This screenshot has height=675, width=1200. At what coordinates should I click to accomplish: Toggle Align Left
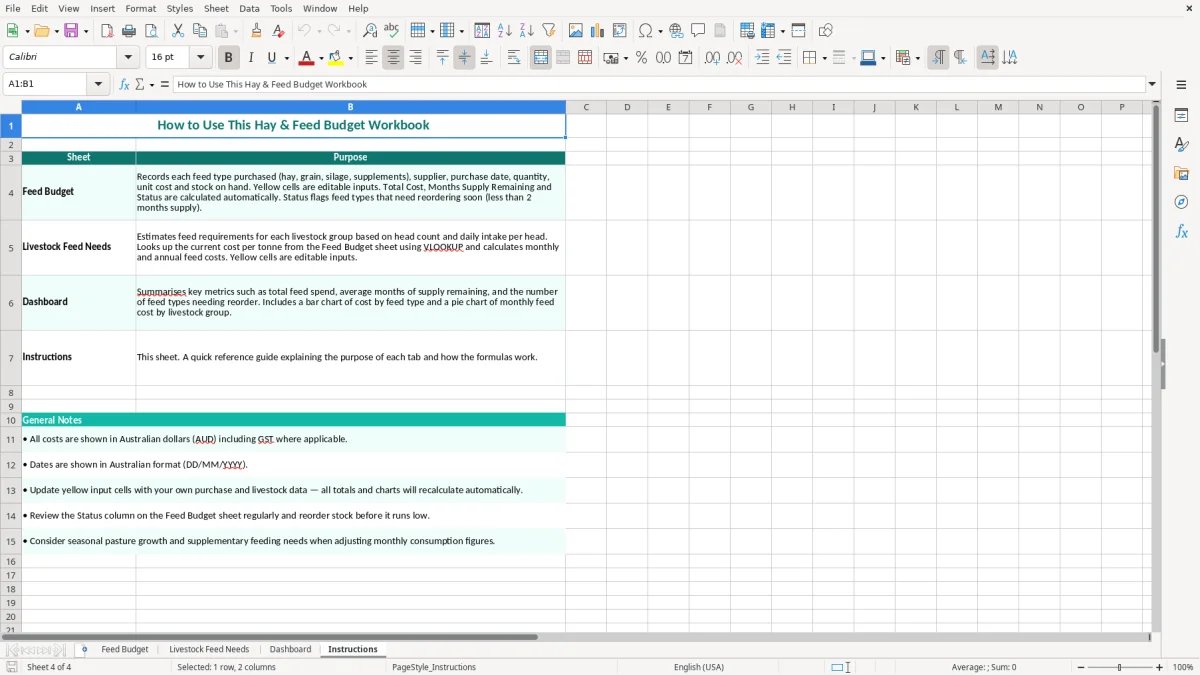pyautogui.click(x=371, y=58)
